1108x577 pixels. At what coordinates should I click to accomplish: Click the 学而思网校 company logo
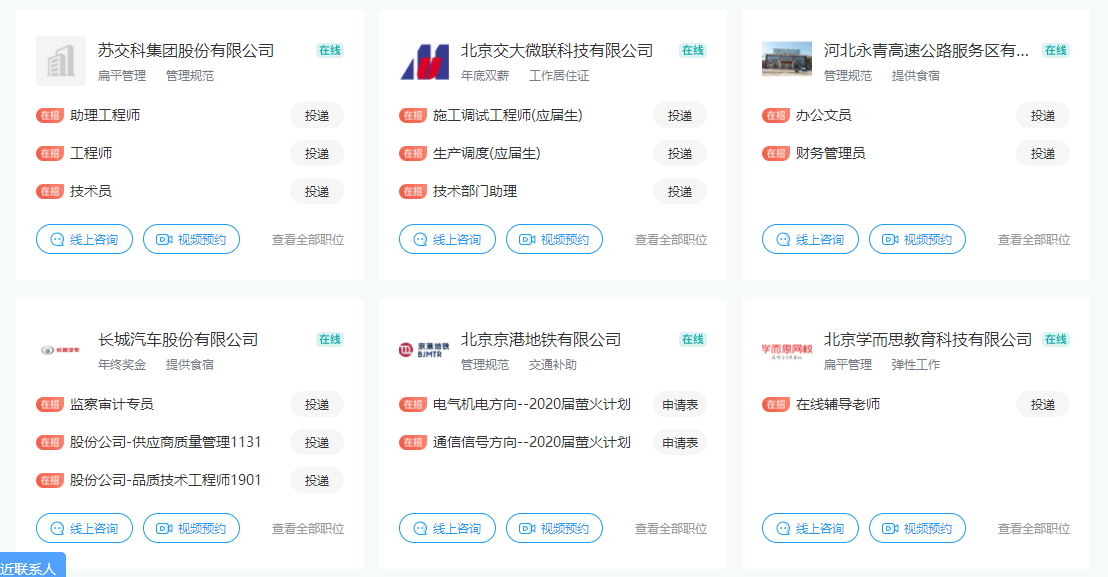[787, 350]
